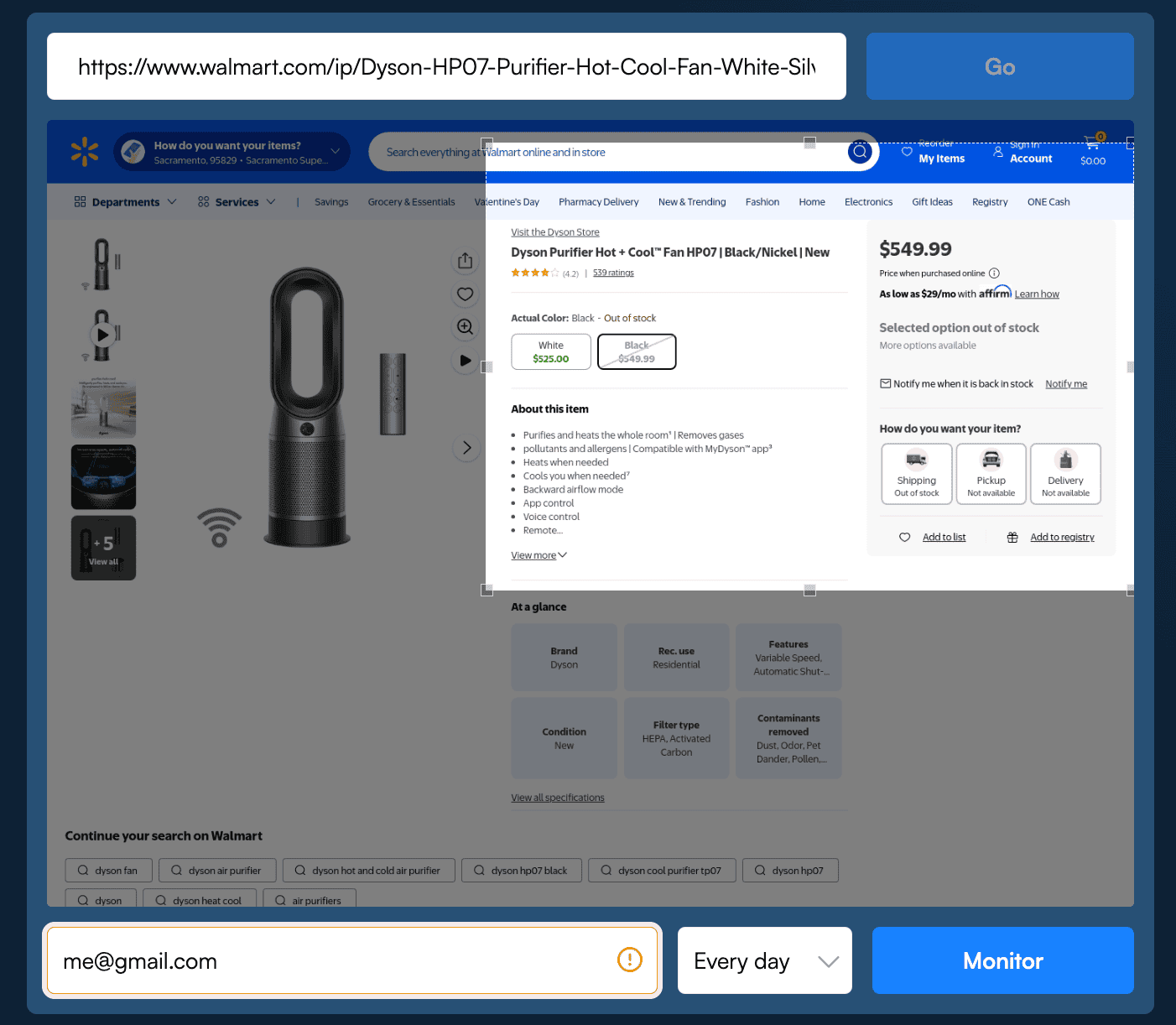
Task: Click the Shipping truck option card
Action: 917,474
